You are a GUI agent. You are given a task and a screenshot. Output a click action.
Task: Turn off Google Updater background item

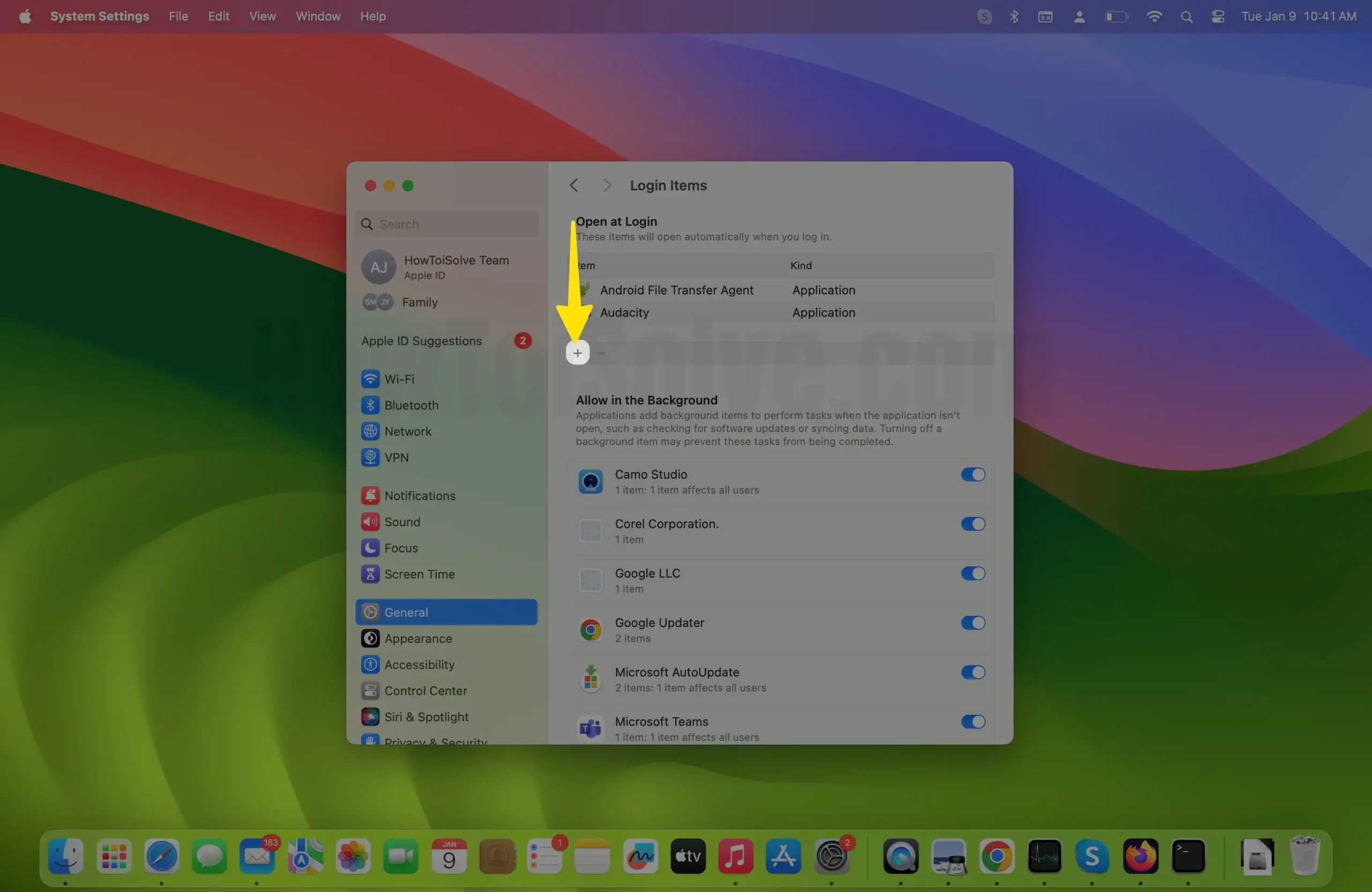[x=973, y=623]
